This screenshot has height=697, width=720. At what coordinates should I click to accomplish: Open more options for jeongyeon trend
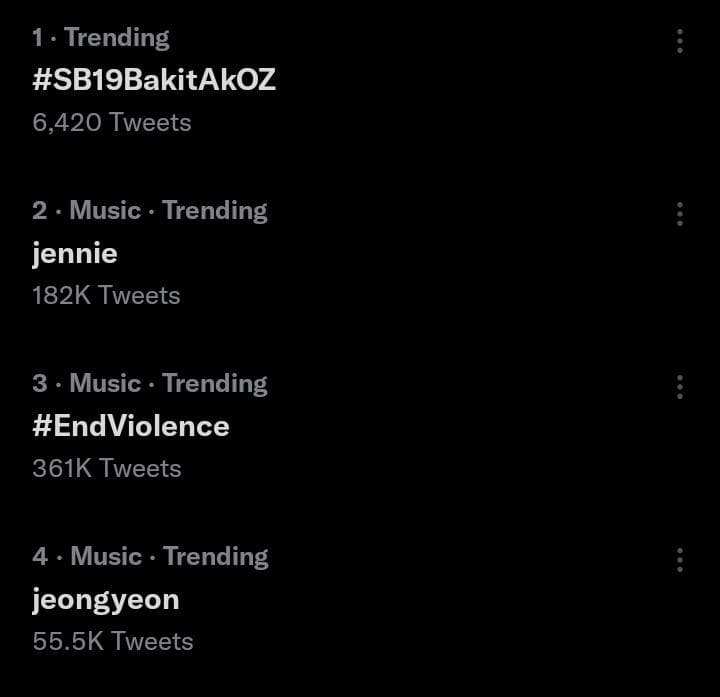pos(680,560)
